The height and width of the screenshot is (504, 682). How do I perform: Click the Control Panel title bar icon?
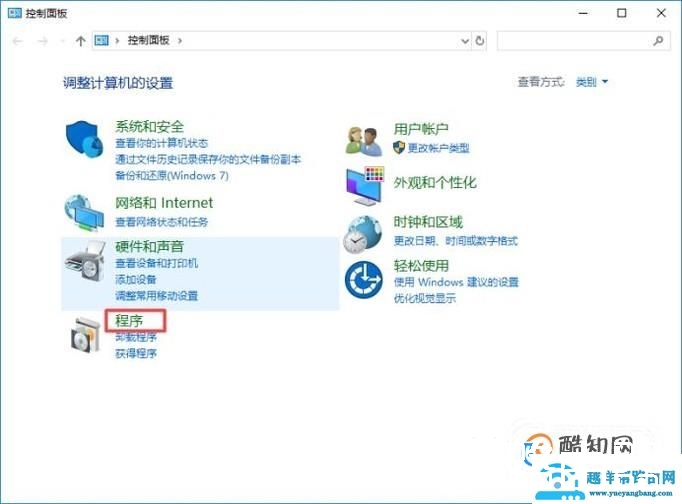(14, 13)
